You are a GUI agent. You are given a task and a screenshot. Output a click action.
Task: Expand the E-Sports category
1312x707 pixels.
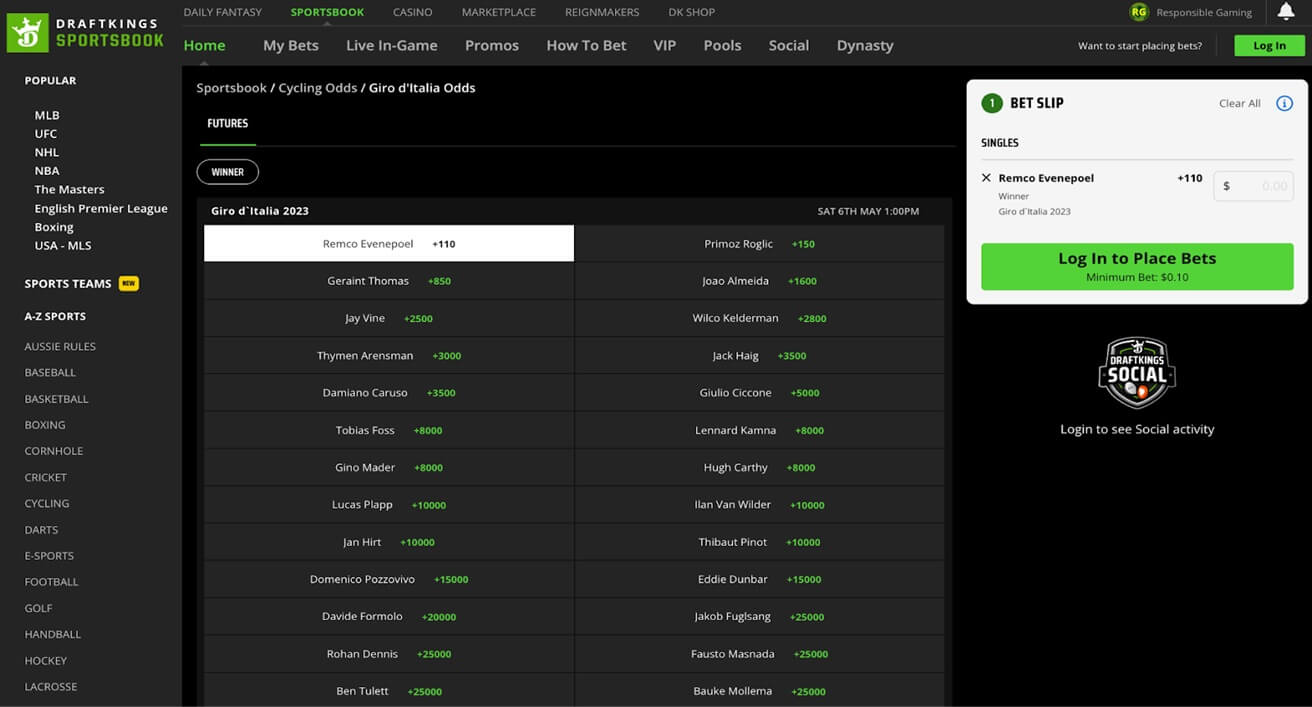(49, 555)
